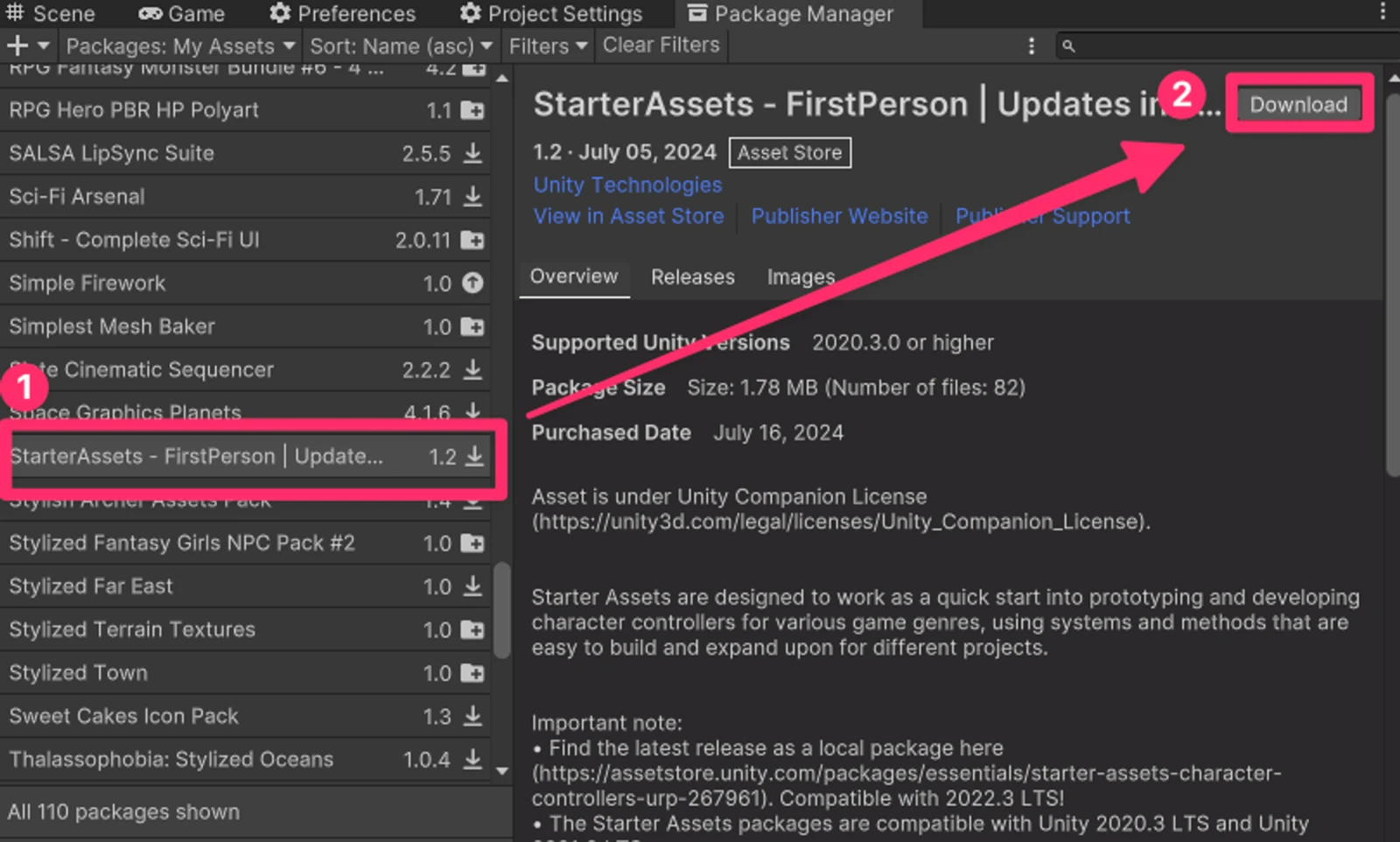Image resolution: width=1400 pixels, height=842 pixels.
Task: Open the Packages: My Assets dropdown
Action: 181,46
